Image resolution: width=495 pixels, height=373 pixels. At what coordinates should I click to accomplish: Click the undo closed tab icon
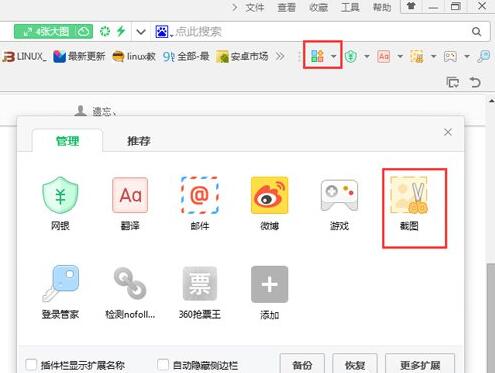point(475,82)
